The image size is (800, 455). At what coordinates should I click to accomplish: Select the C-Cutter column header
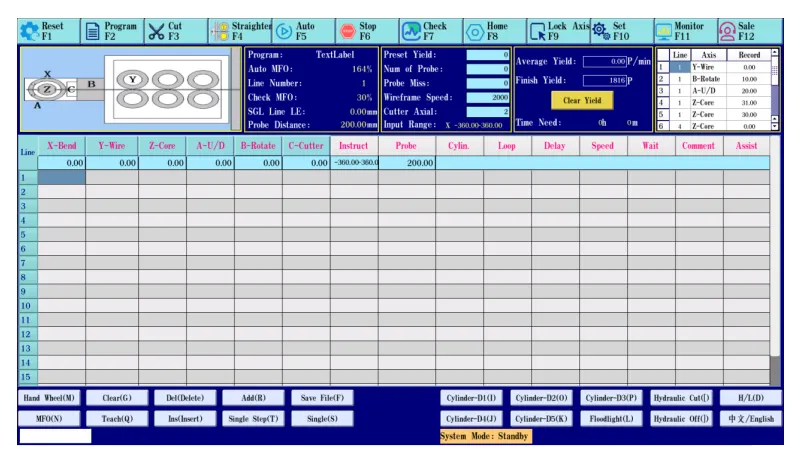[x=306, y=146]
